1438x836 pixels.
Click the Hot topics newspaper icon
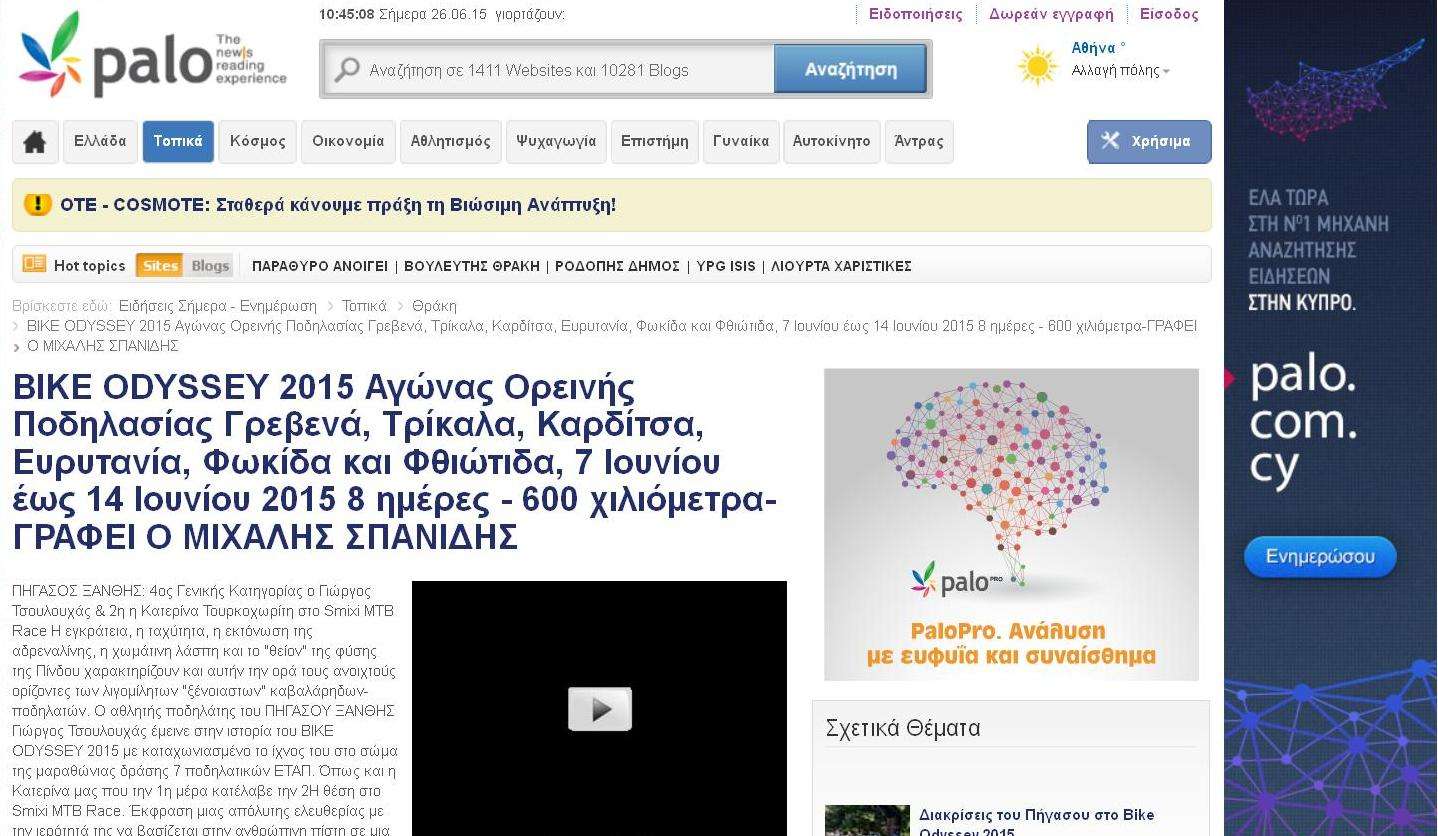pos(34,264)
